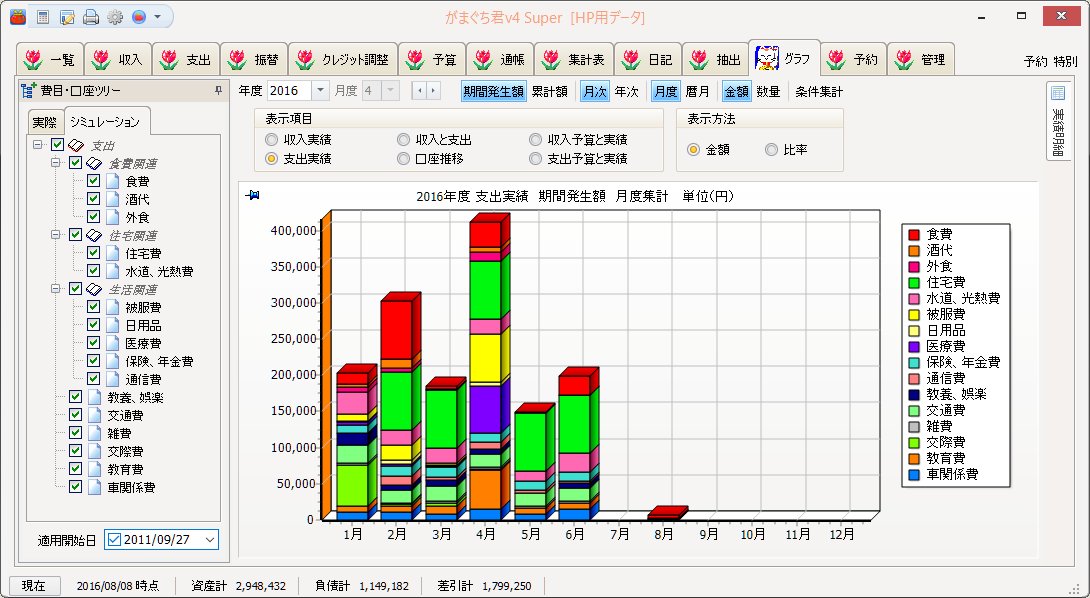
Task: Click the 累計額 button
Action: (550, 91)
